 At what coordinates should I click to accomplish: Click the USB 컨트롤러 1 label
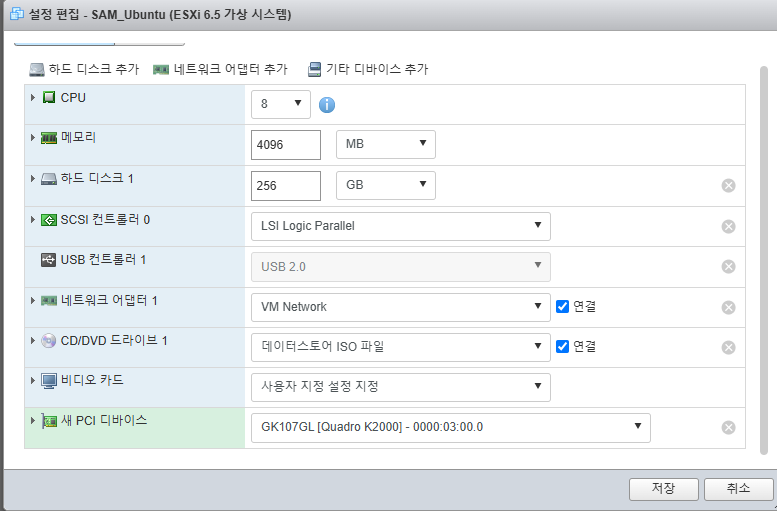pos(103,260)
